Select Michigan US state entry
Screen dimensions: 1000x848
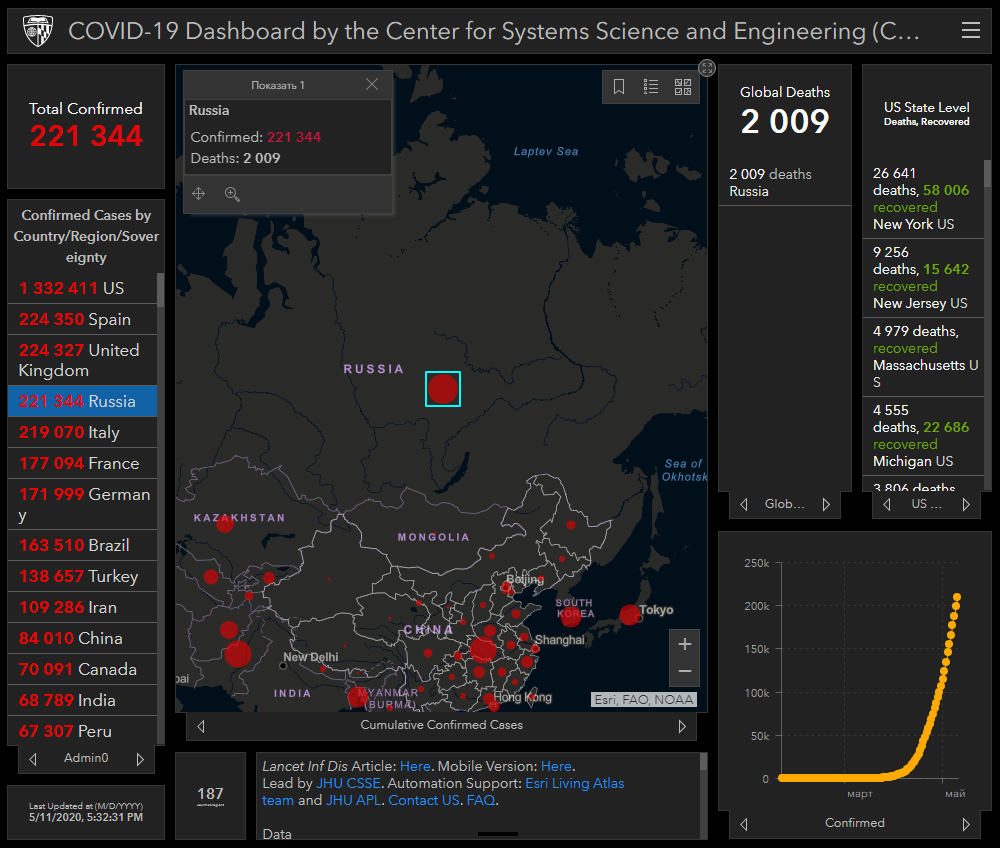[923, 436]
